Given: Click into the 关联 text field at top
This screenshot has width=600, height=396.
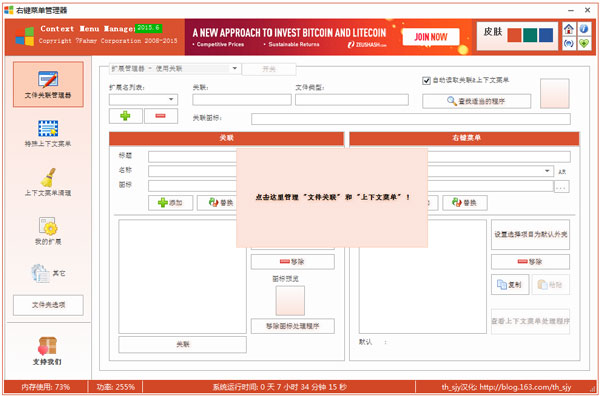Looking at the screenshot, I should (x=242, y=100).
